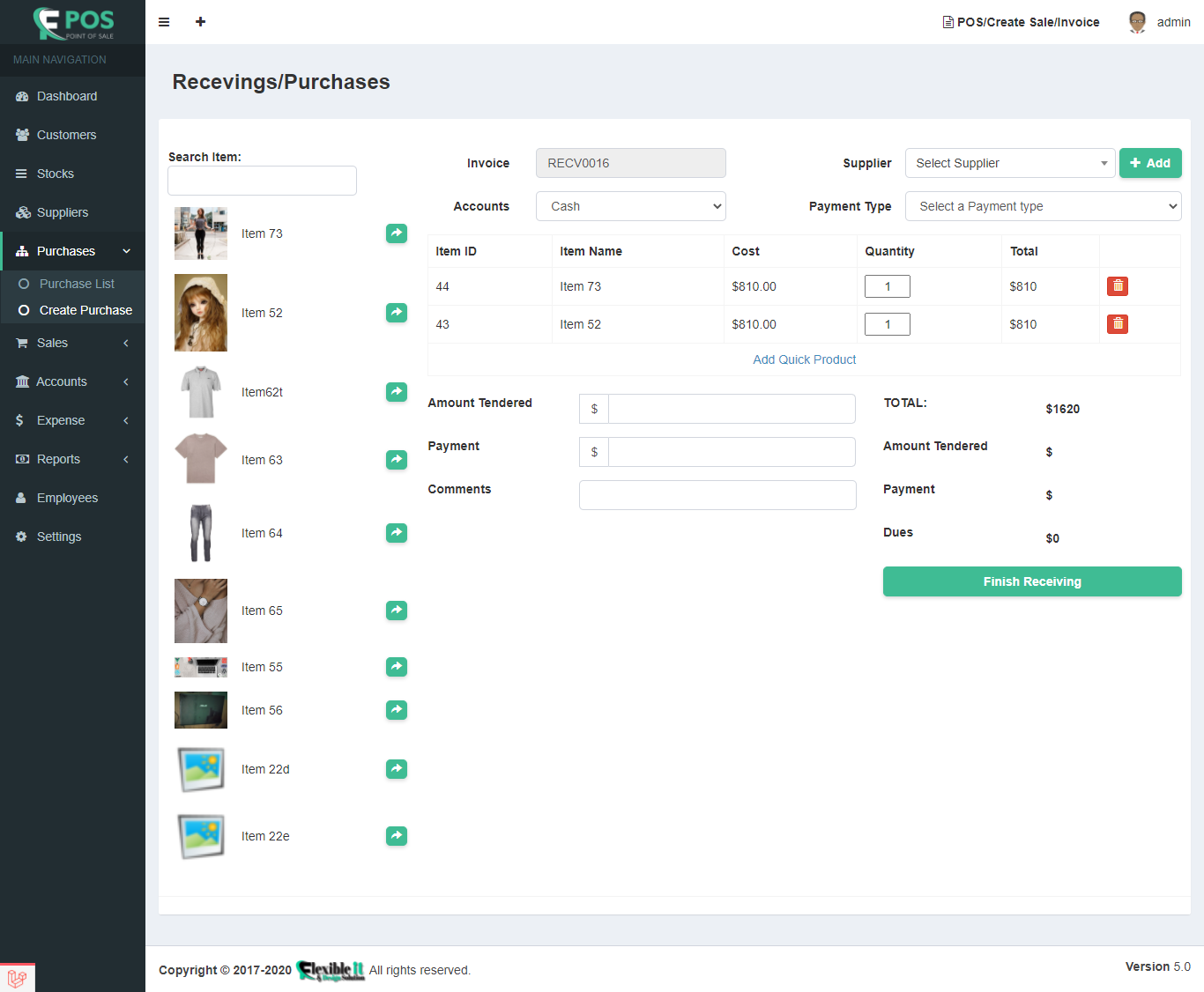The image size is (1204, 992).
Task: Click inside the Search Item field
Action: click(262, 181)
